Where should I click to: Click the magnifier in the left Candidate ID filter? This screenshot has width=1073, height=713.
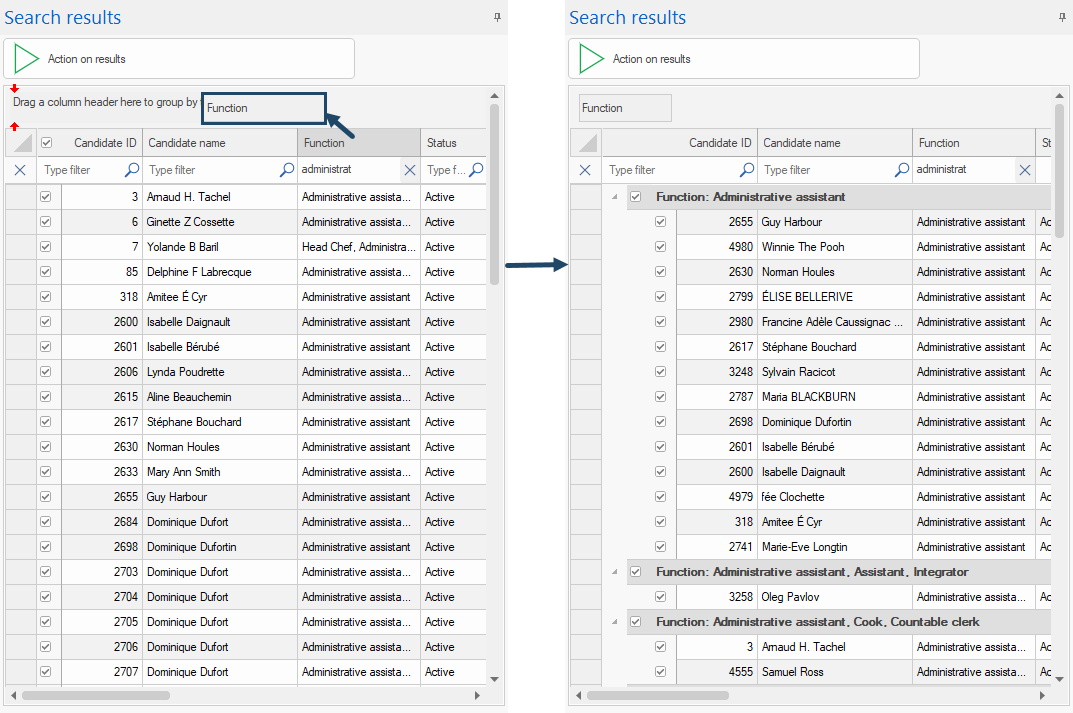click(x=132, y=170)
